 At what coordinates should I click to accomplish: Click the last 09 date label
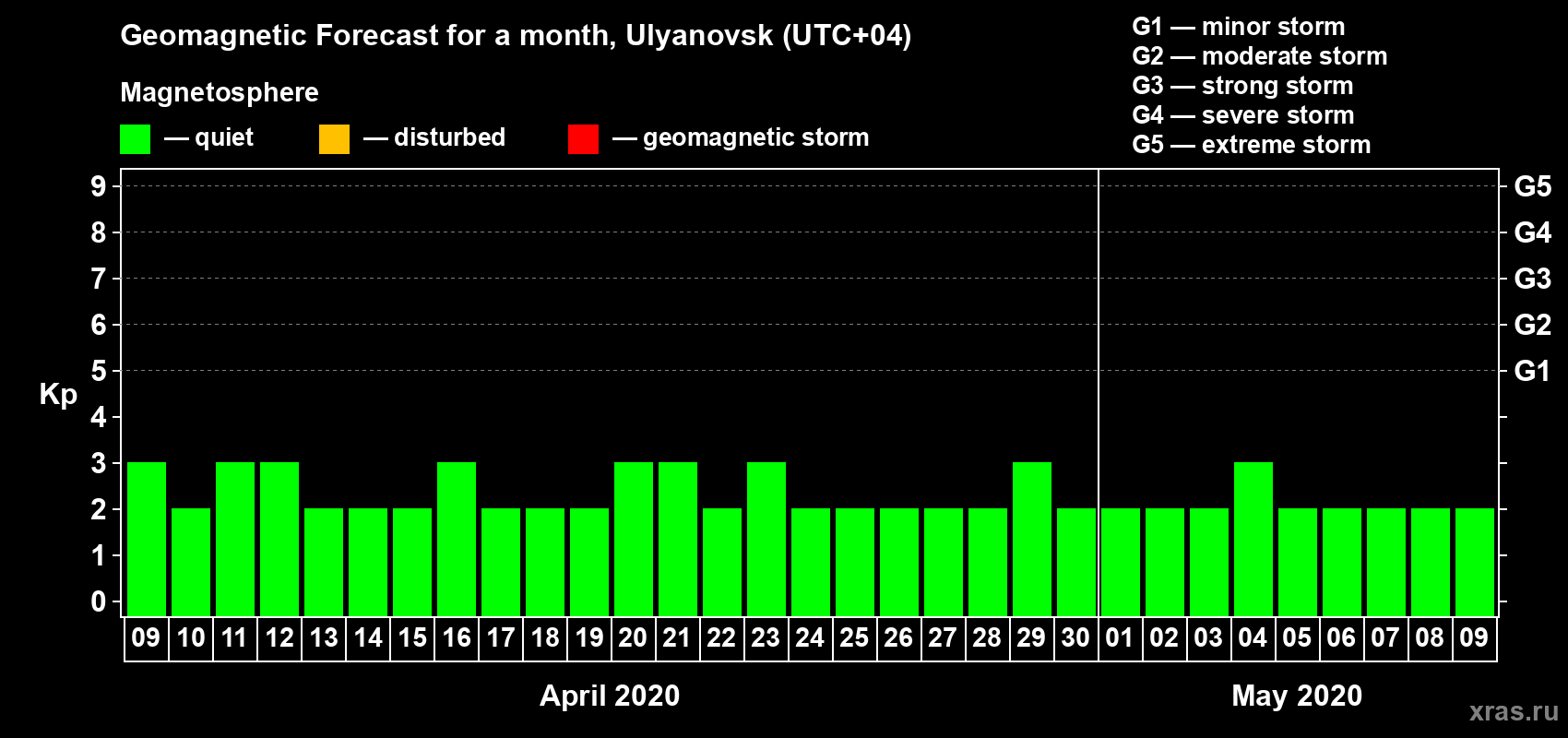click(x=1474, y=637)
